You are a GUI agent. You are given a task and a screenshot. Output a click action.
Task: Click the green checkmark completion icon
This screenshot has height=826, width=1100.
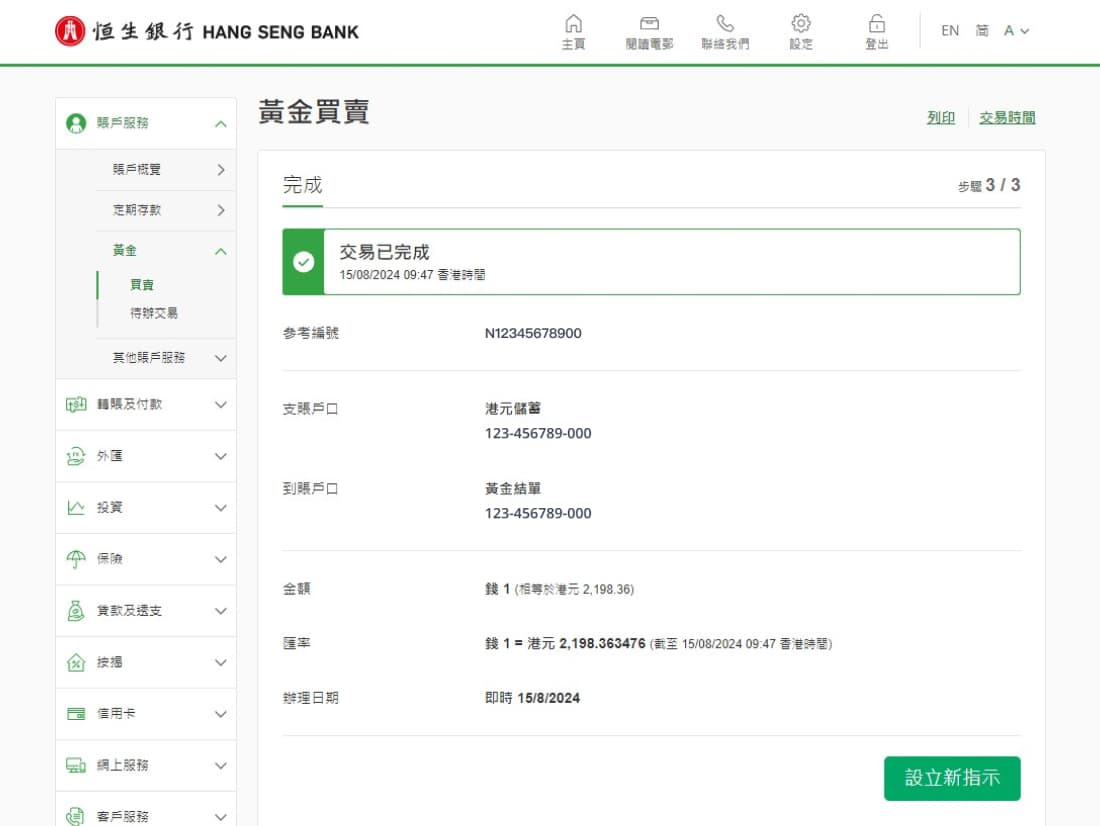pos(303,262)
